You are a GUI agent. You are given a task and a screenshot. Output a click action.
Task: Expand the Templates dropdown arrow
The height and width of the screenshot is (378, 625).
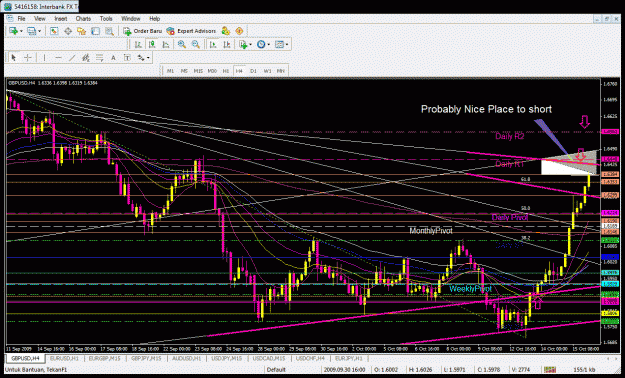[x=287, y=44]
